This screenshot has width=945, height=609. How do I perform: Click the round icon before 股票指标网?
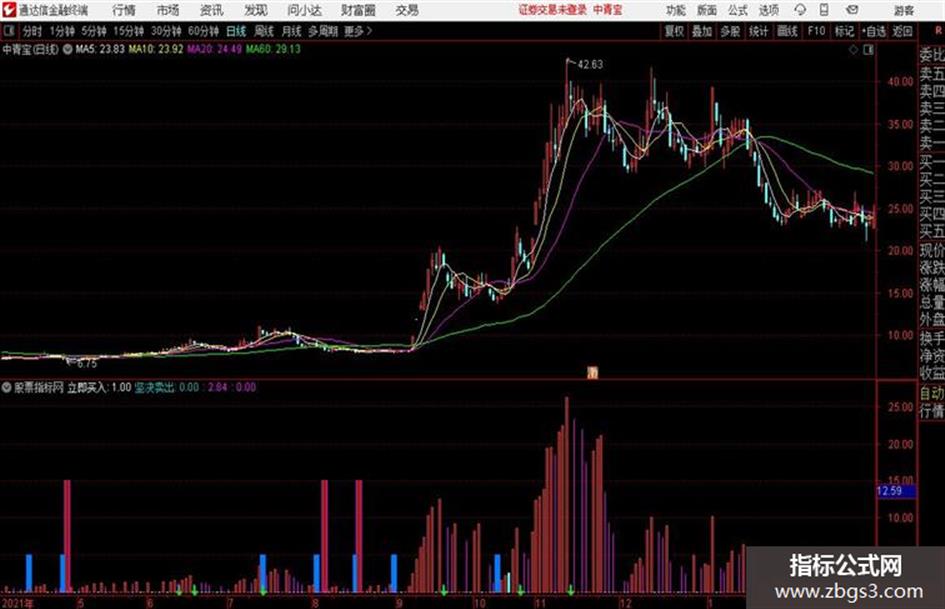[7, 387]
